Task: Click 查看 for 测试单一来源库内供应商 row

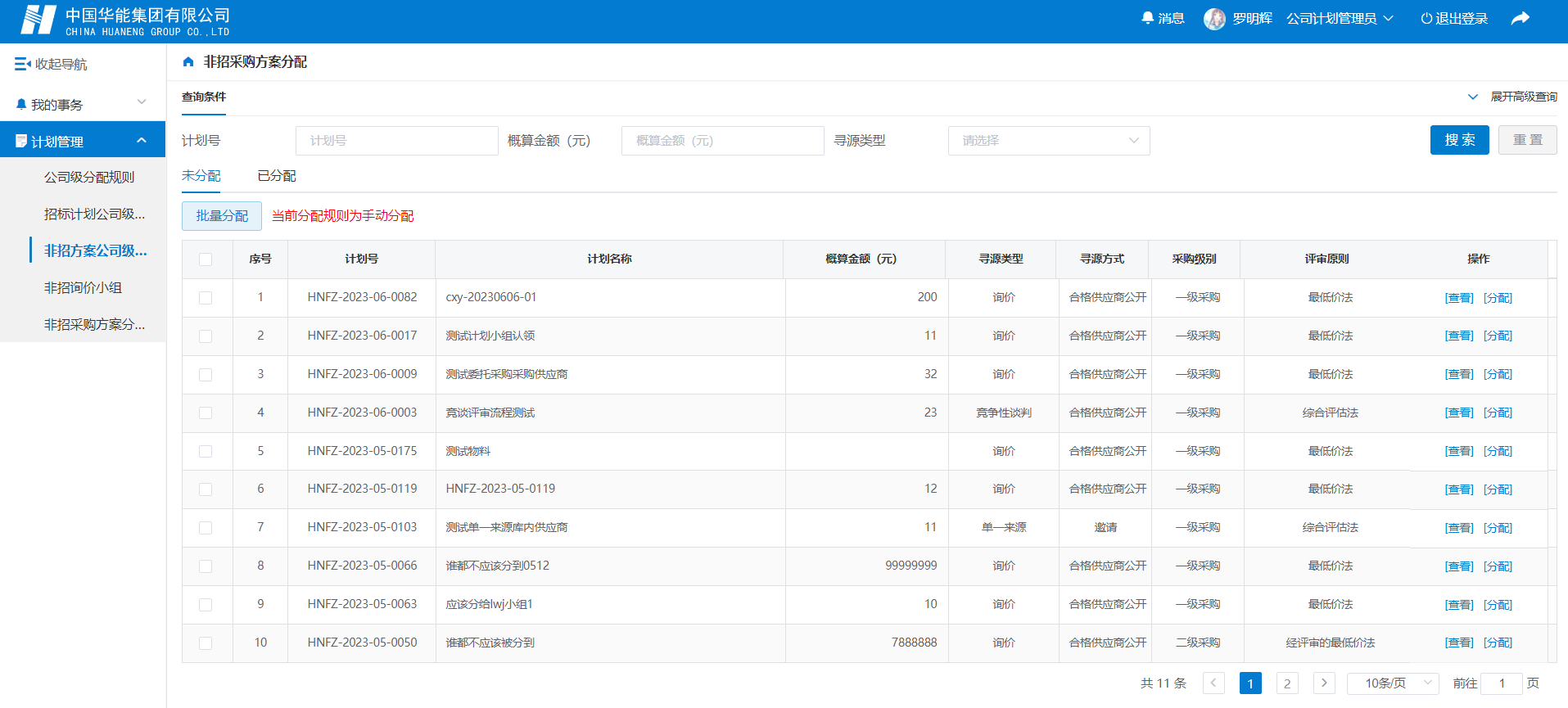Action: click(x=1459, y=528)
